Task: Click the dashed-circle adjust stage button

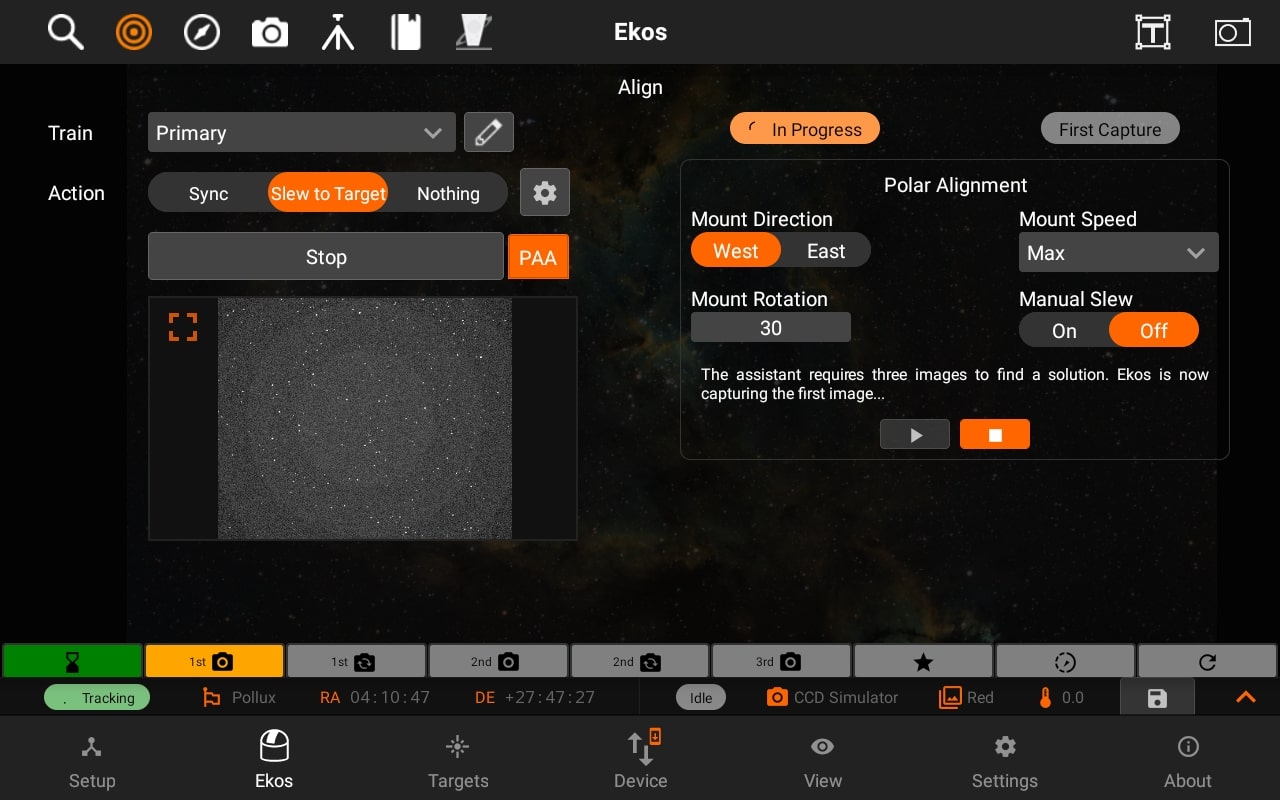Action: pos(1066,661)
